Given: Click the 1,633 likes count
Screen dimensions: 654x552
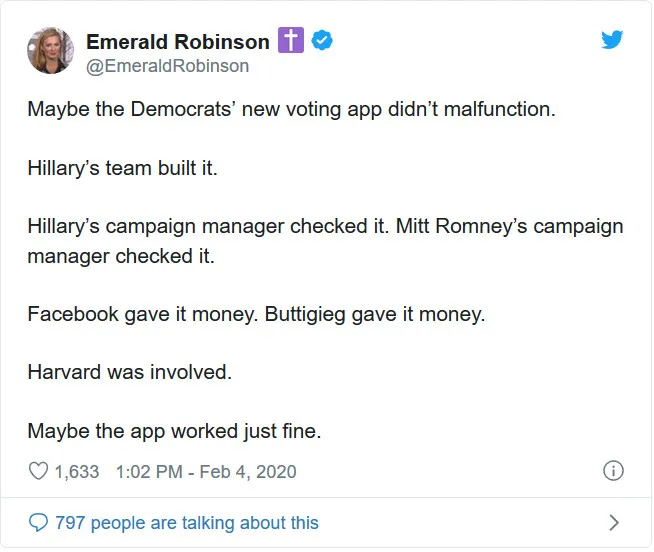Looking at the screenshot, I should (x=77, y=471).
